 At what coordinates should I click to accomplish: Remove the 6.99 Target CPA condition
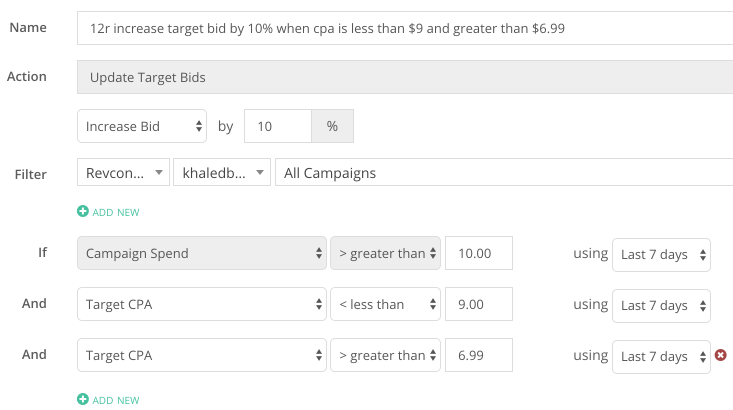click(x=721, y=355)
